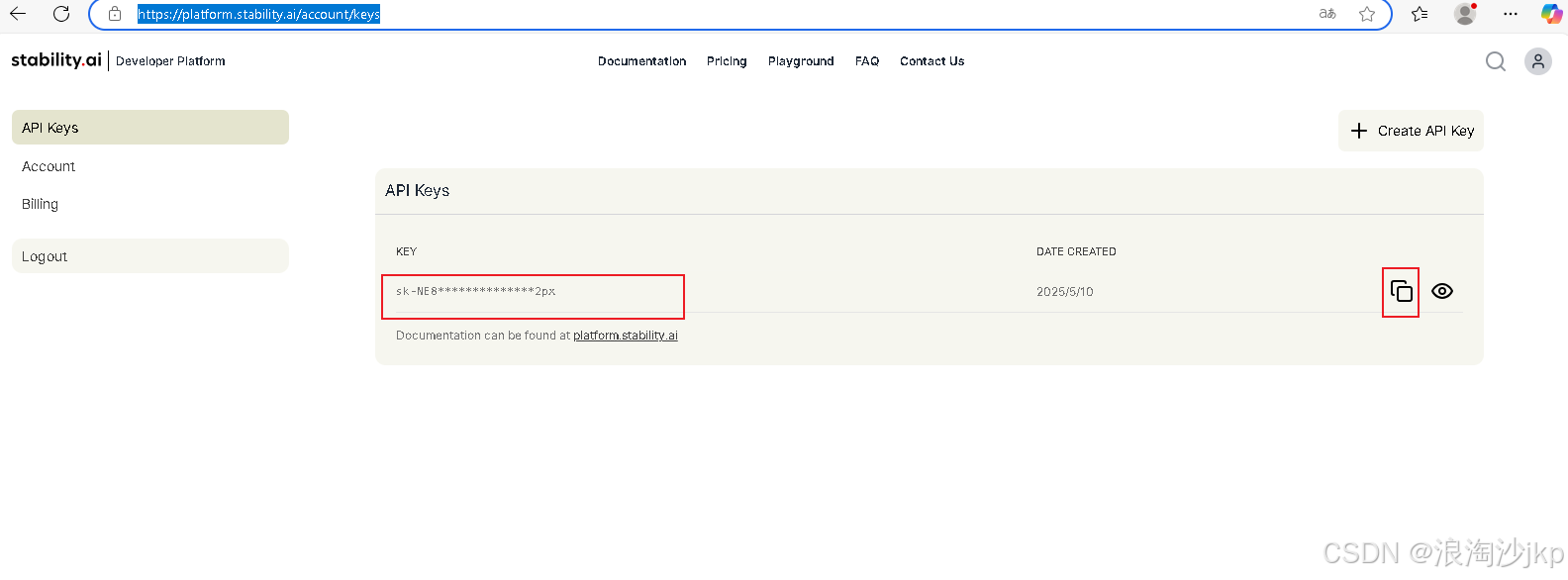Image resolution: width=1568 pixels, height=580 pixels.
Task: Open the Pricing page link
Action: coord(727,61)
